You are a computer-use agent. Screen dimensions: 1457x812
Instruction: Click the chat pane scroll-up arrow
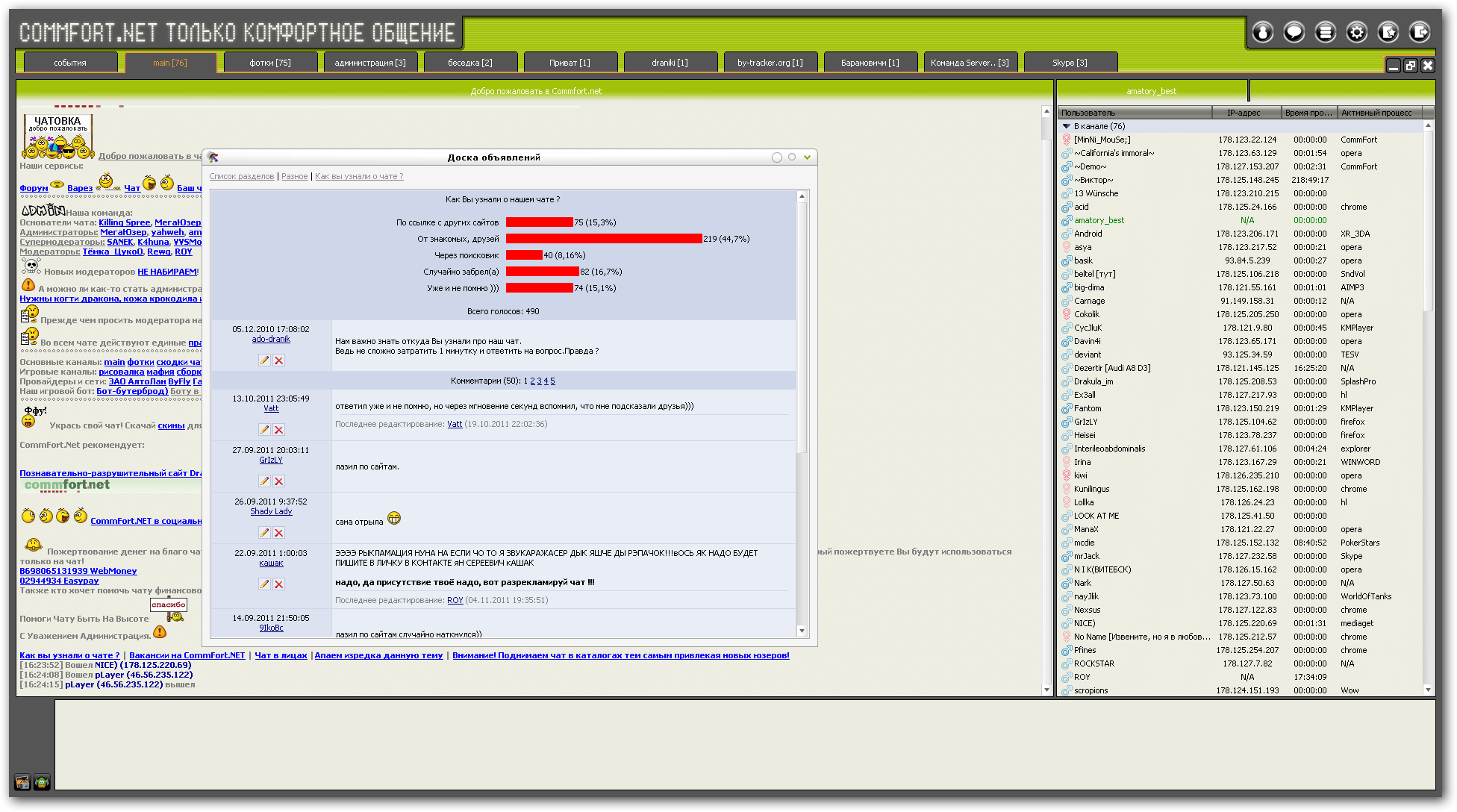point(1046,110)
